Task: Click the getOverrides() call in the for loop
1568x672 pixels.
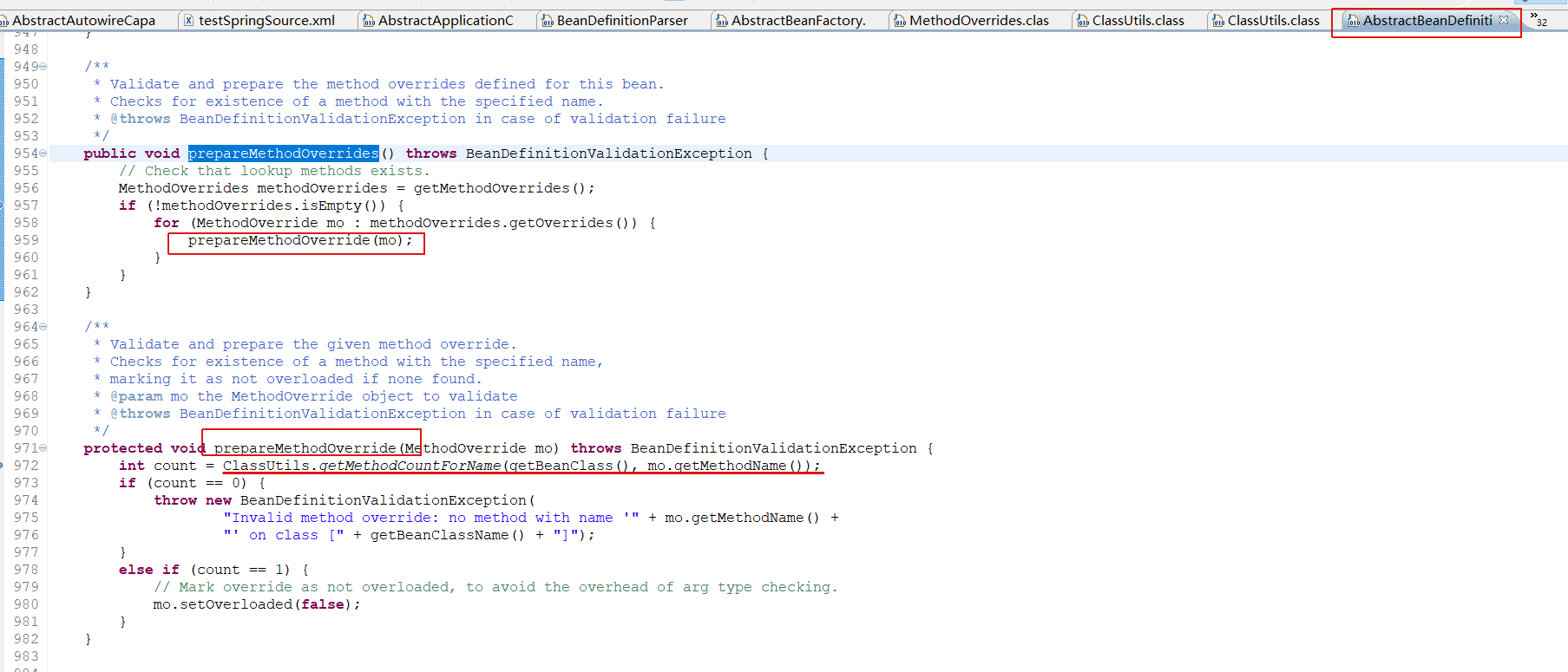Action: 574,223
